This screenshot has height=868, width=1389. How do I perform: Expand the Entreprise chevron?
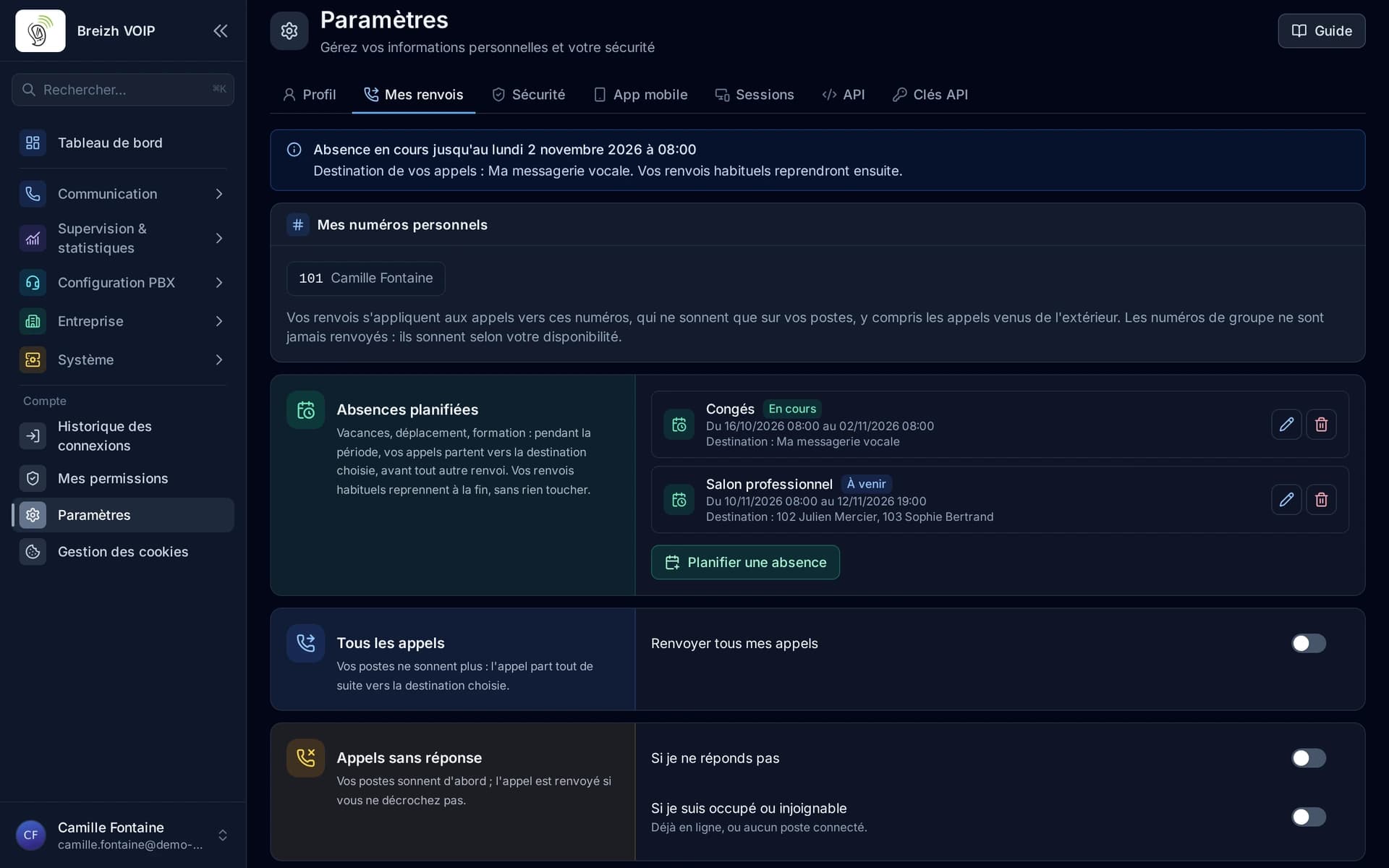219,321
